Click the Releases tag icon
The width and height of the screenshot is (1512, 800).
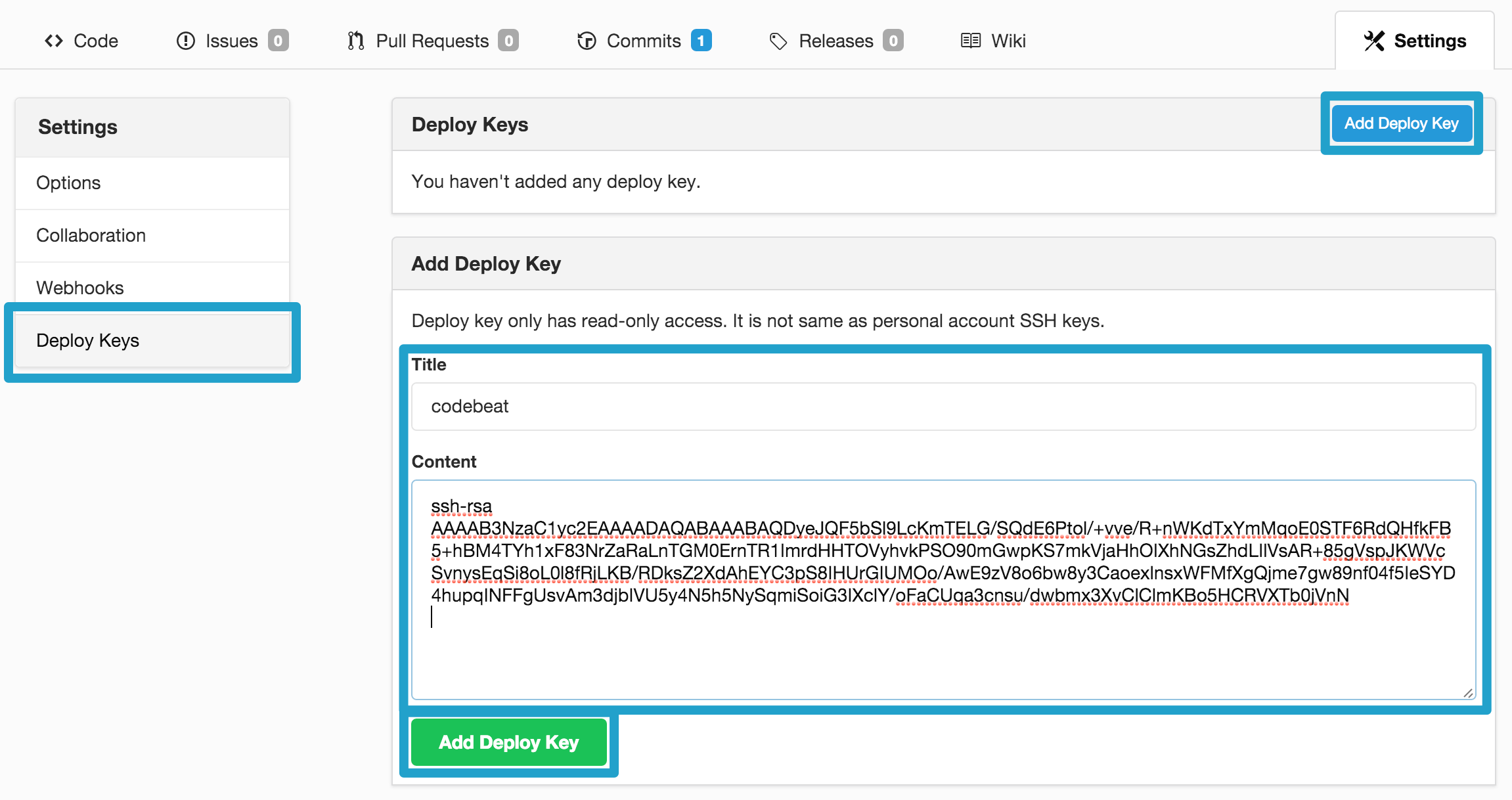(x=778, y=41)
